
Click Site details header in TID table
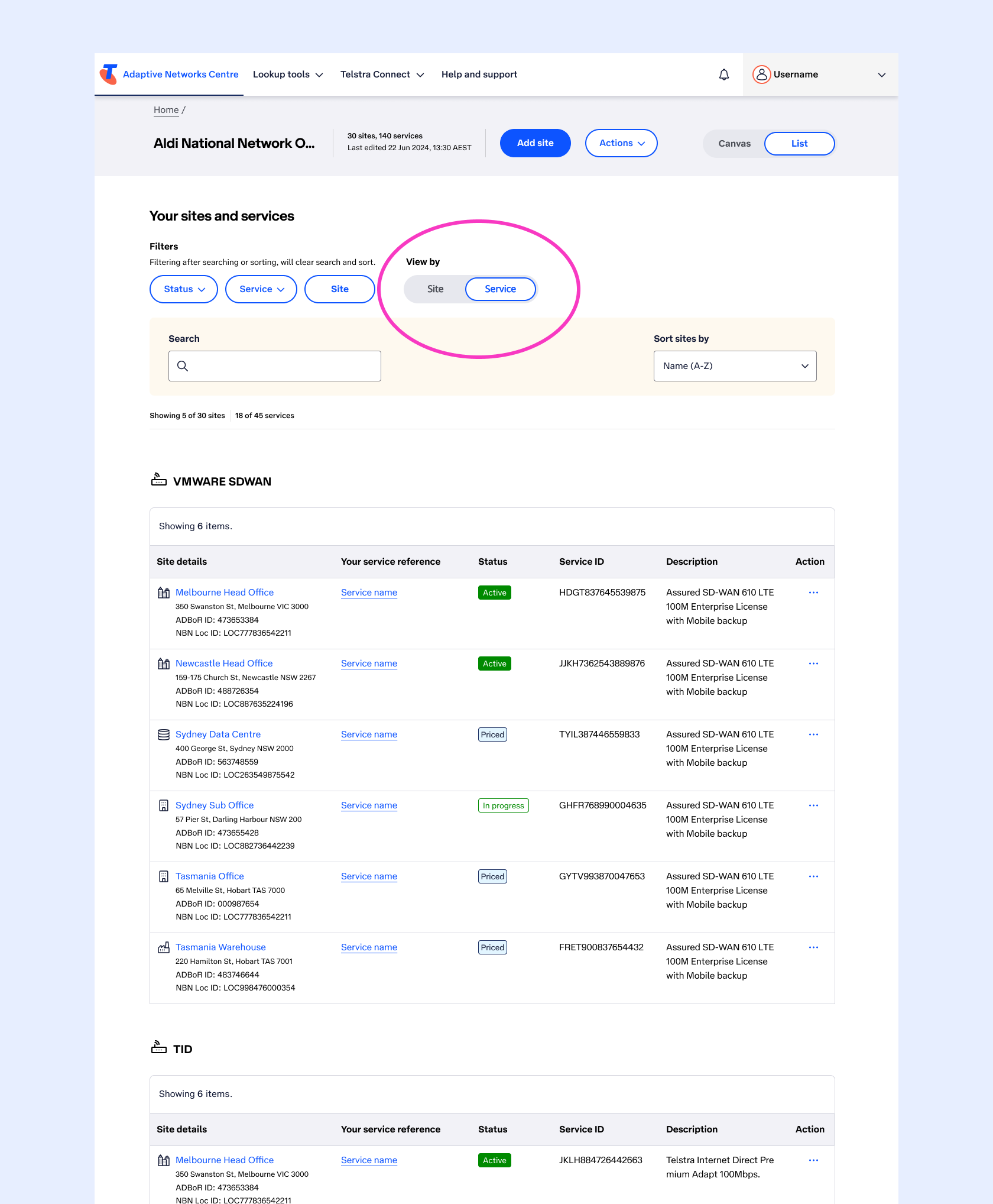pyautogui.click(x=182, y=1129)
